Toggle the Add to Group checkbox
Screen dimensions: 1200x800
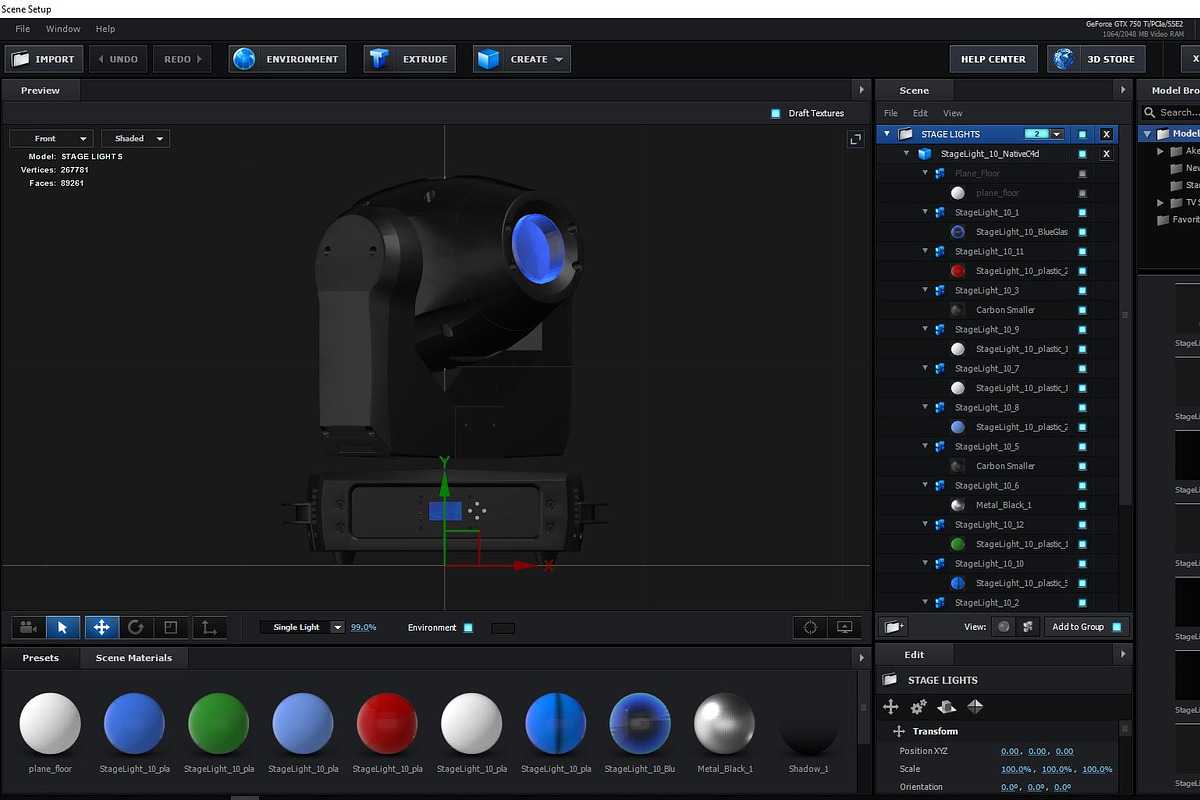click(1117, 627)
